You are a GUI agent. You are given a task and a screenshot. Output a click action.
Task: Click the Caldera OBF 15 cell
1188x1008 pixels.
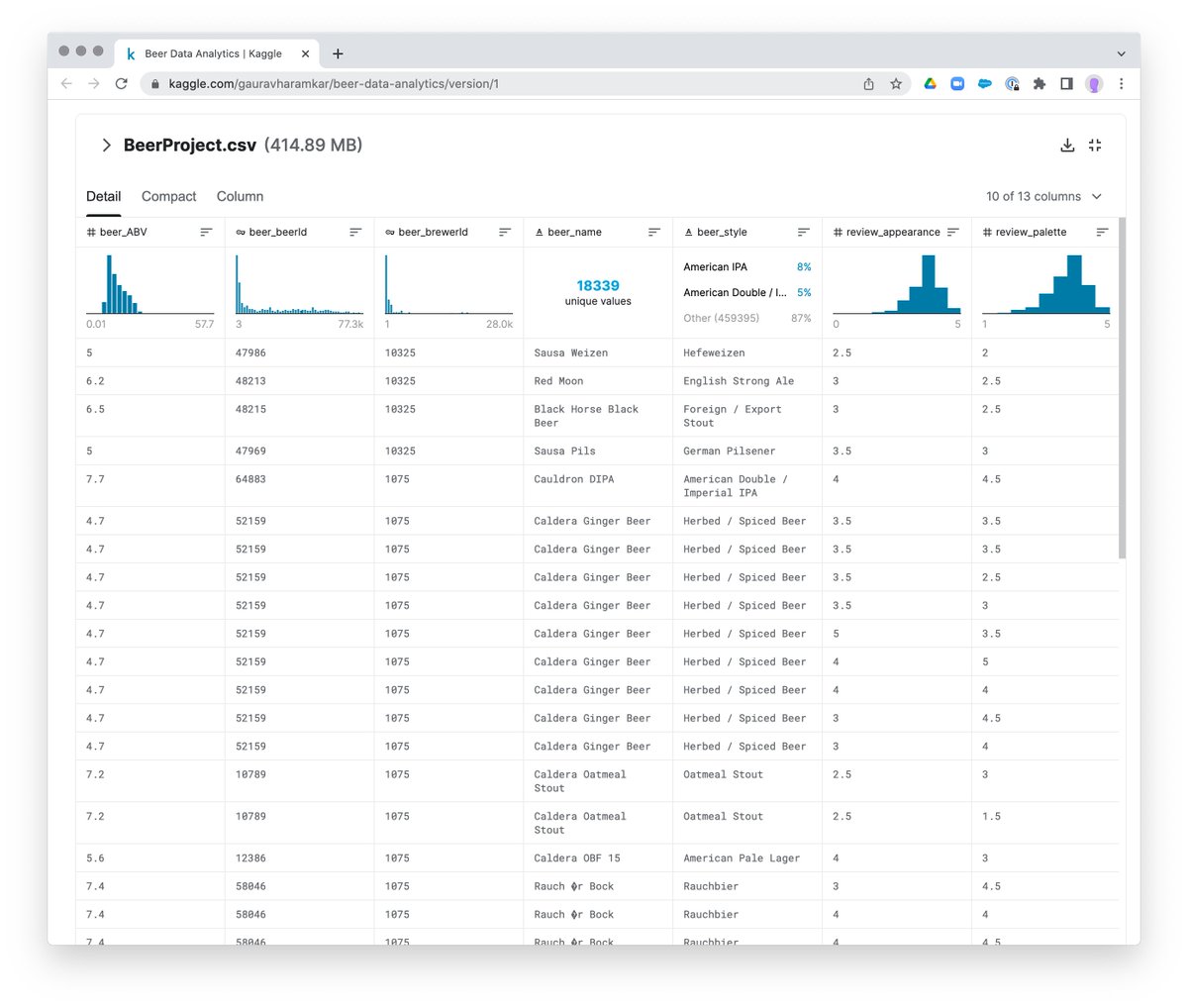598,858
